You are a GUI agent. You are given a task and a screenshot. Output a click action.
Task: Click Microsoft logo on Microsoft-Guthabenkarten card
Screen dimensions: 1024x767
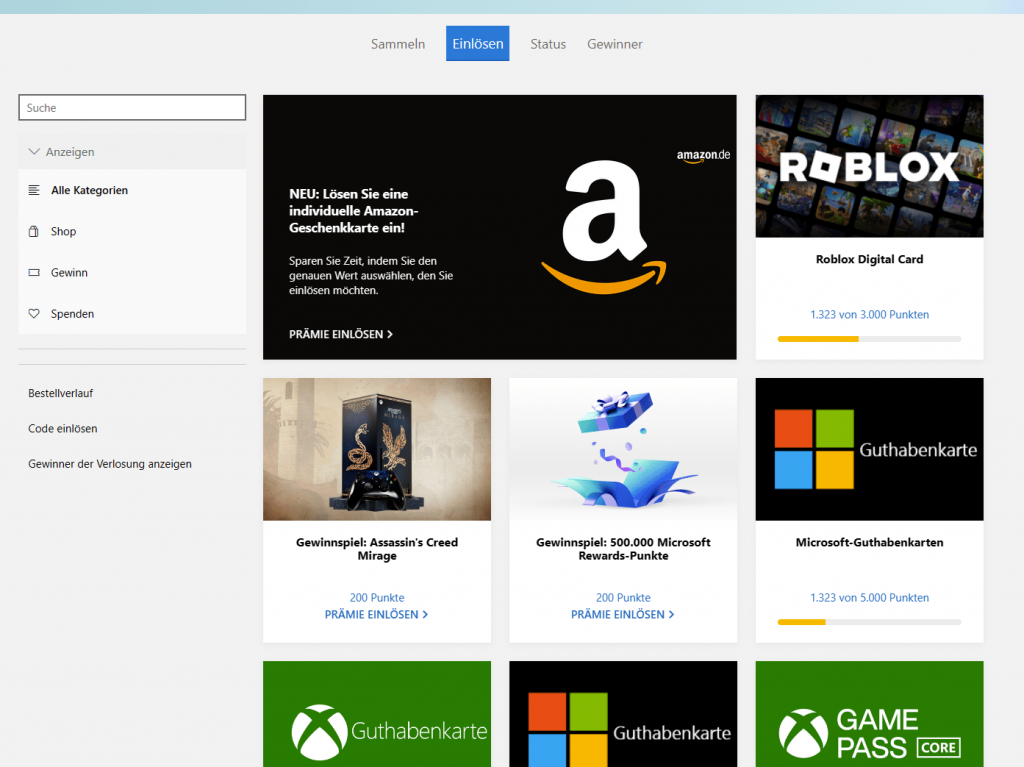click(814, 449)
